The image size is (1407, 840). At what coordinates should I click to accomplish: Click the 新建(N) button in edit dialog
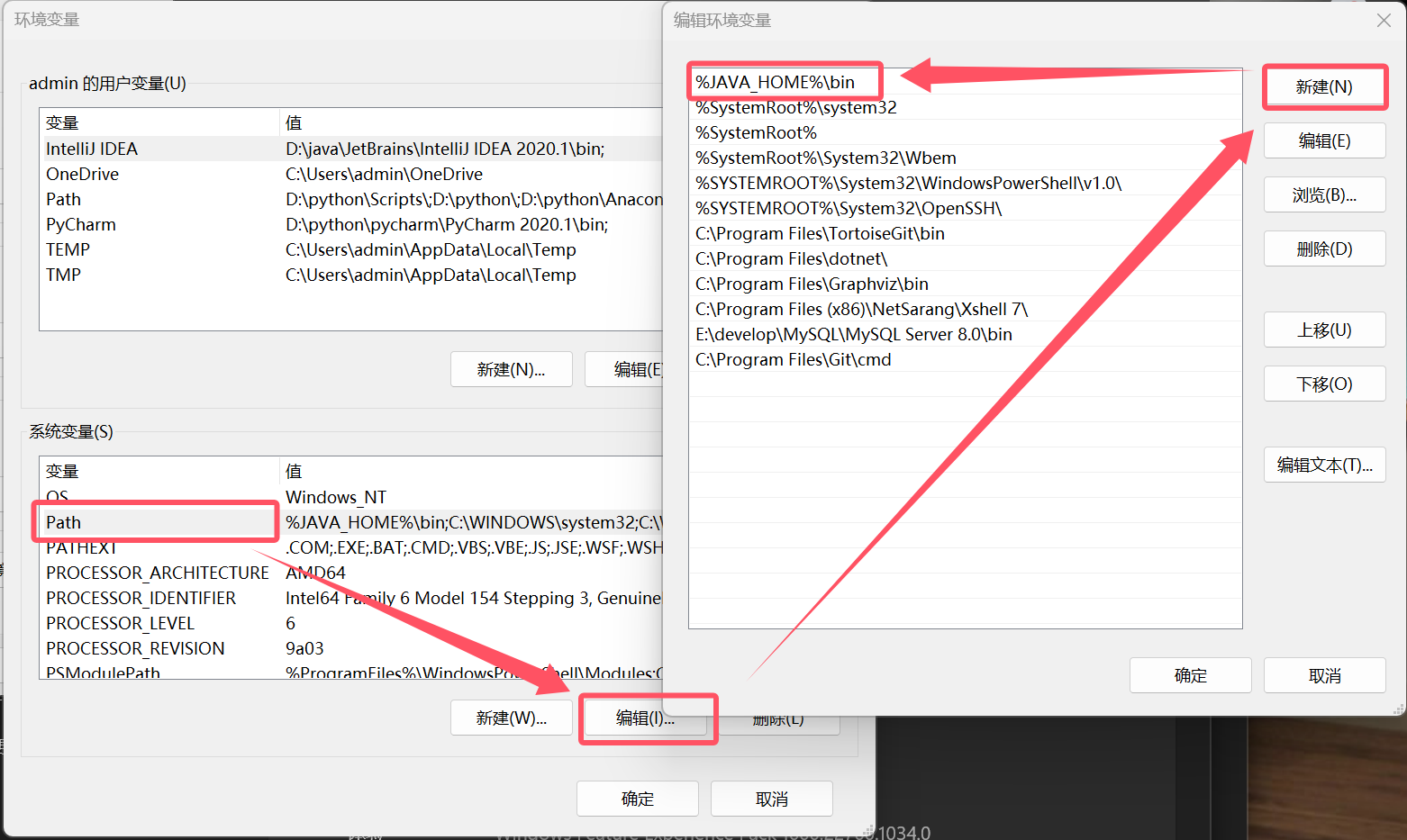[x=1324, y=87]
